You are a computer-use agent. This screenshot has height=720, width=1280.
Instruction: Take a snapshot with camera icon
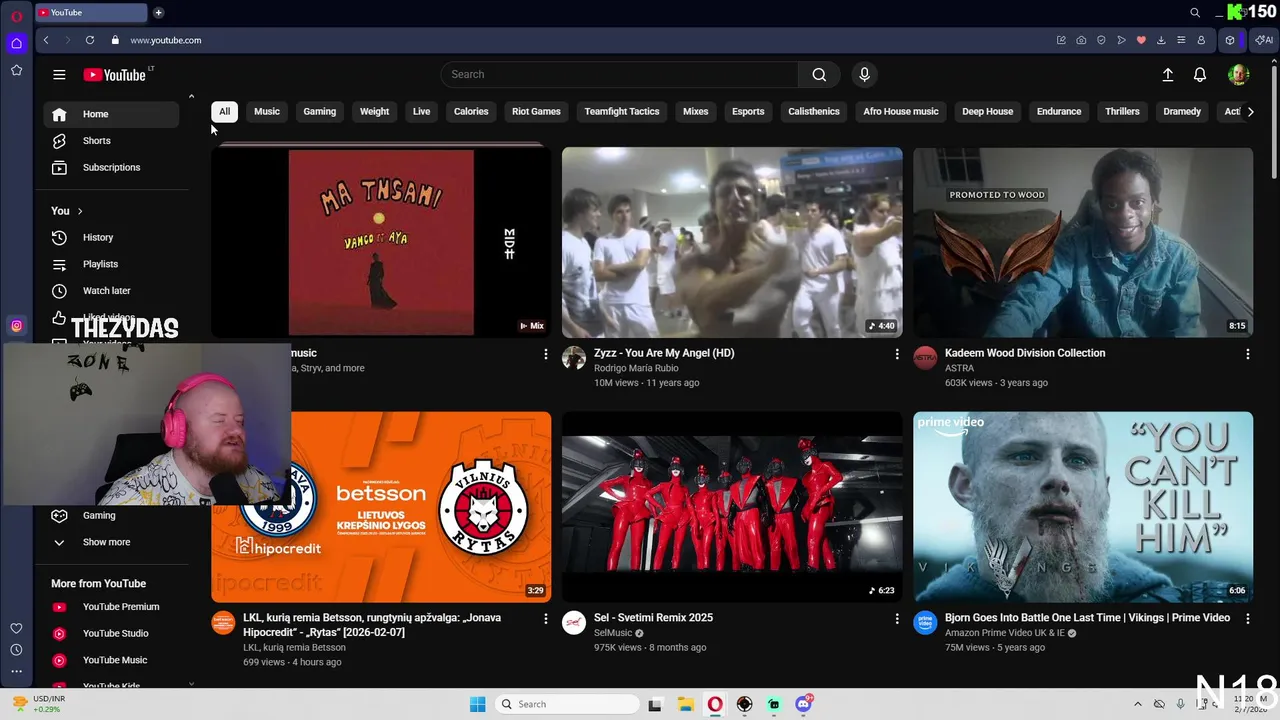[x=1081, y=40]
